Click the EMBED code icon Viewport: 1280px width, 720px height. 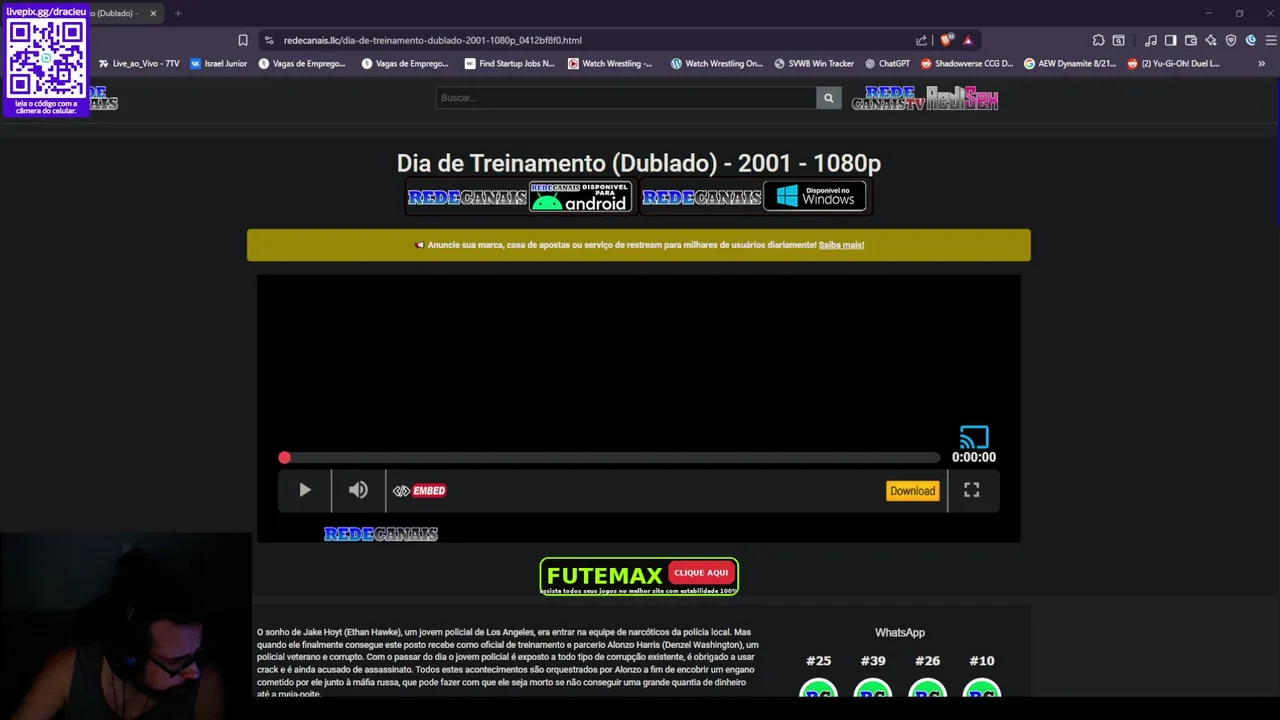pyautogui.click(x=419, y=490)
